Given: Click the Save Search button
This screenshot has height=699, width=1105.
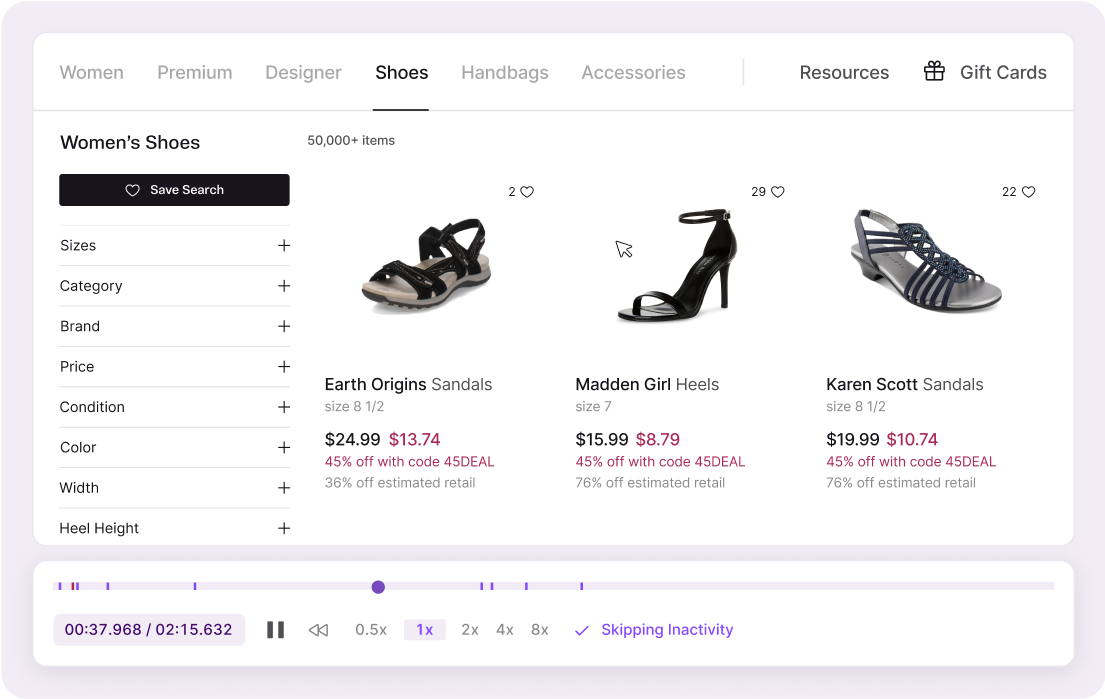Looking at the screenshot, I should pyautogui.click(x=174, y=190).
